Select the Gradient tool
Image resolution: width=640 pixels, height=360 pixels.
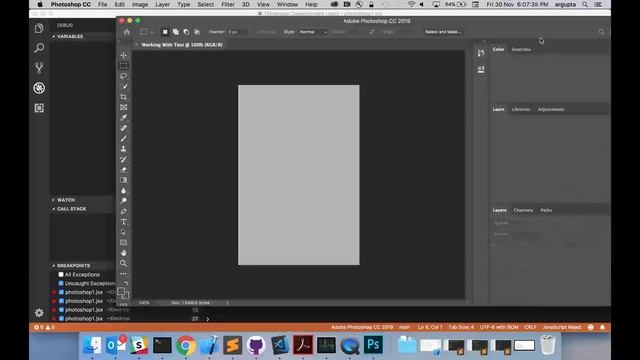[x=123, y=180]
